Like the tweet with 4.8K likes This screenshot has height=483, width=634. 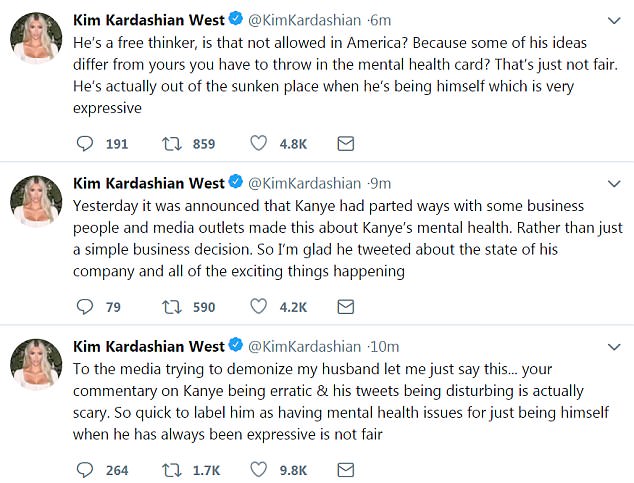click(x=259, y=144)
